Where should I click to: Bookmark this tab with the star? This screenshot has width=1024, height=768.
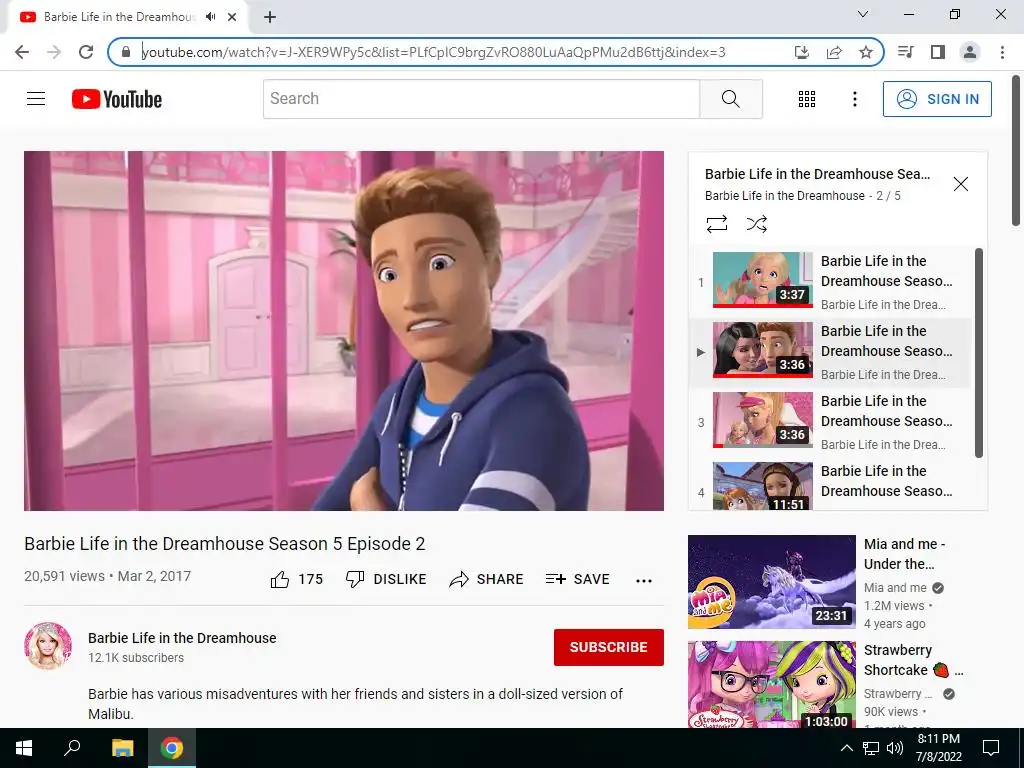click(x=866, y=52)
